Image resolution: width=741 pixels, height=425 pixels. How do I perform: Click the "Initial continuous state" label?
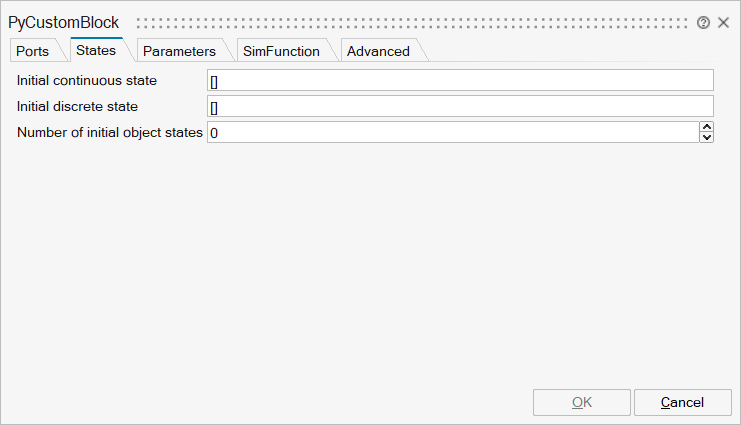click(87, 80)
